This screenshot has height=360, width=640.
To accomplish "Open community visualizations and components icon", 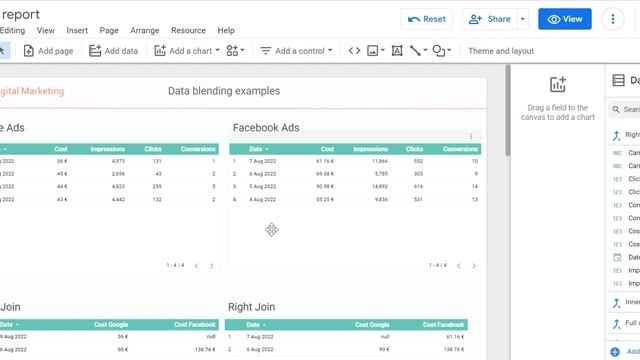I will 235,51.
